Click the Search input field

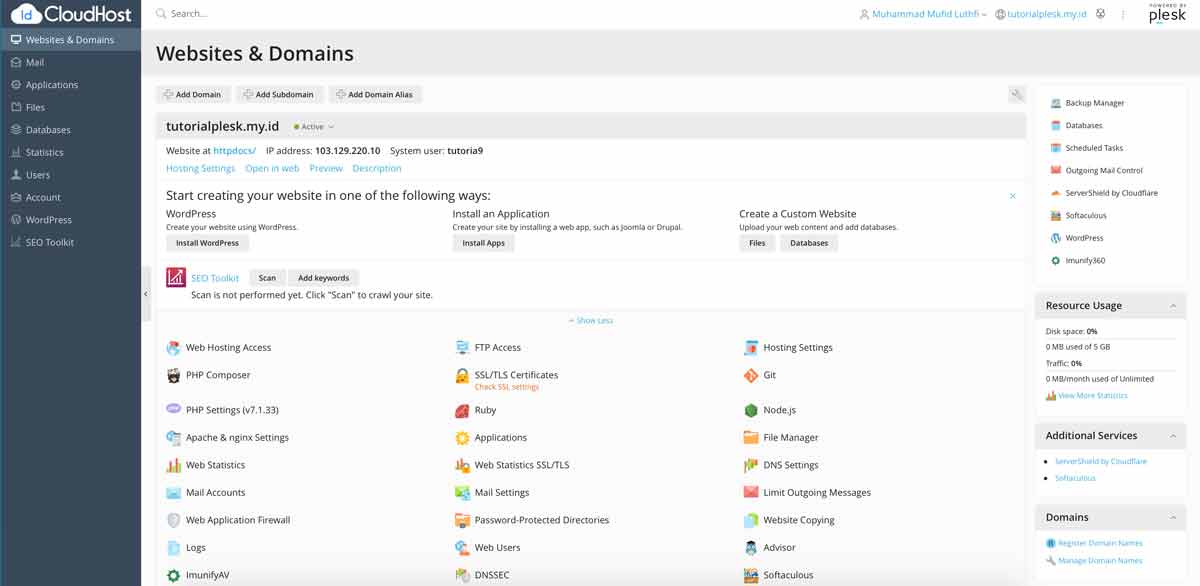point(200,14)
